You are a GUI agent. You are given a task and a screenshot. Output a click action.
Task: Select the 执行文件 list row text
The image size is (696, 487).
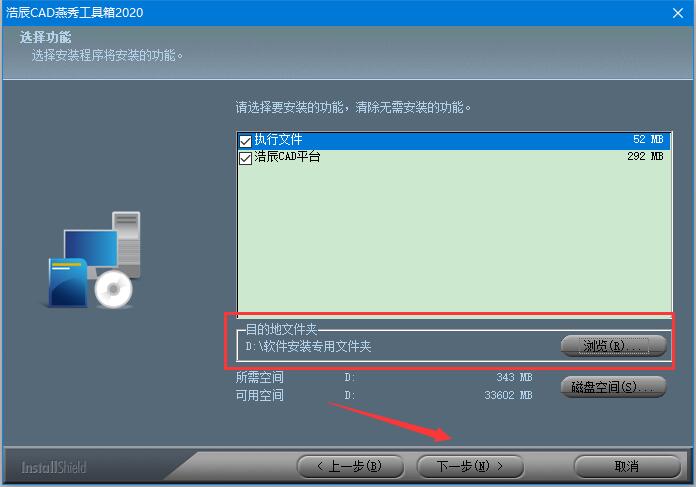click(x=278, y=140)
